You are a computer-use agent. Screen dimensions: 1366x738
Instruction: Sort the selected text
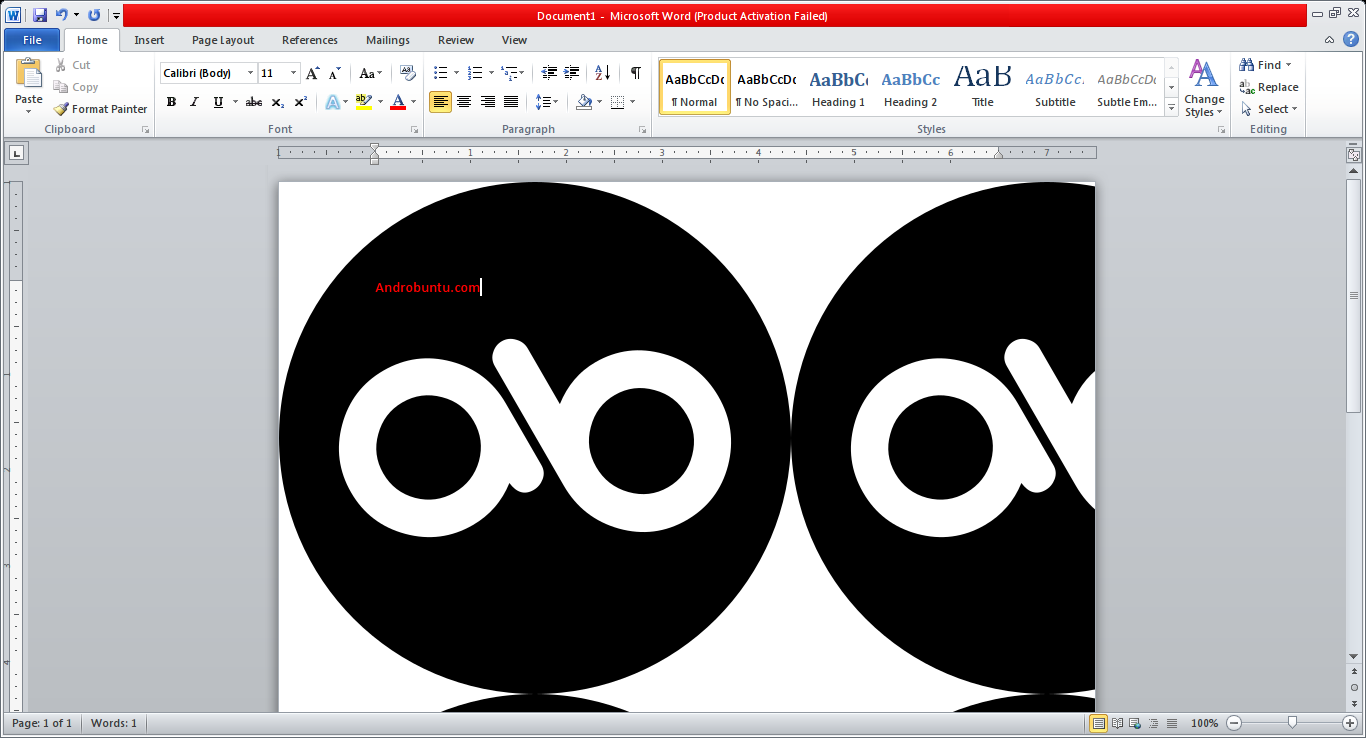point(600,74)
